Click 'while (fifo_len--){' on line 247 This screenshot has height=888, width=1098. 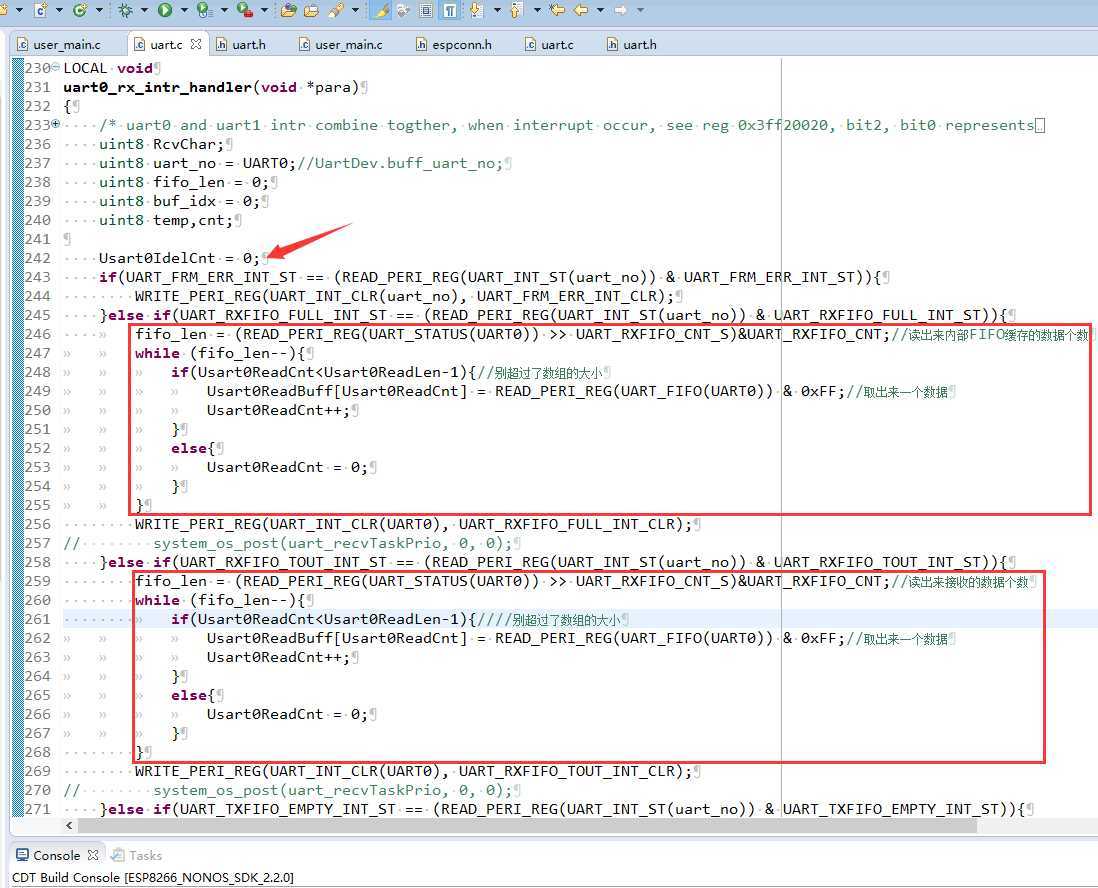[220, 353]
